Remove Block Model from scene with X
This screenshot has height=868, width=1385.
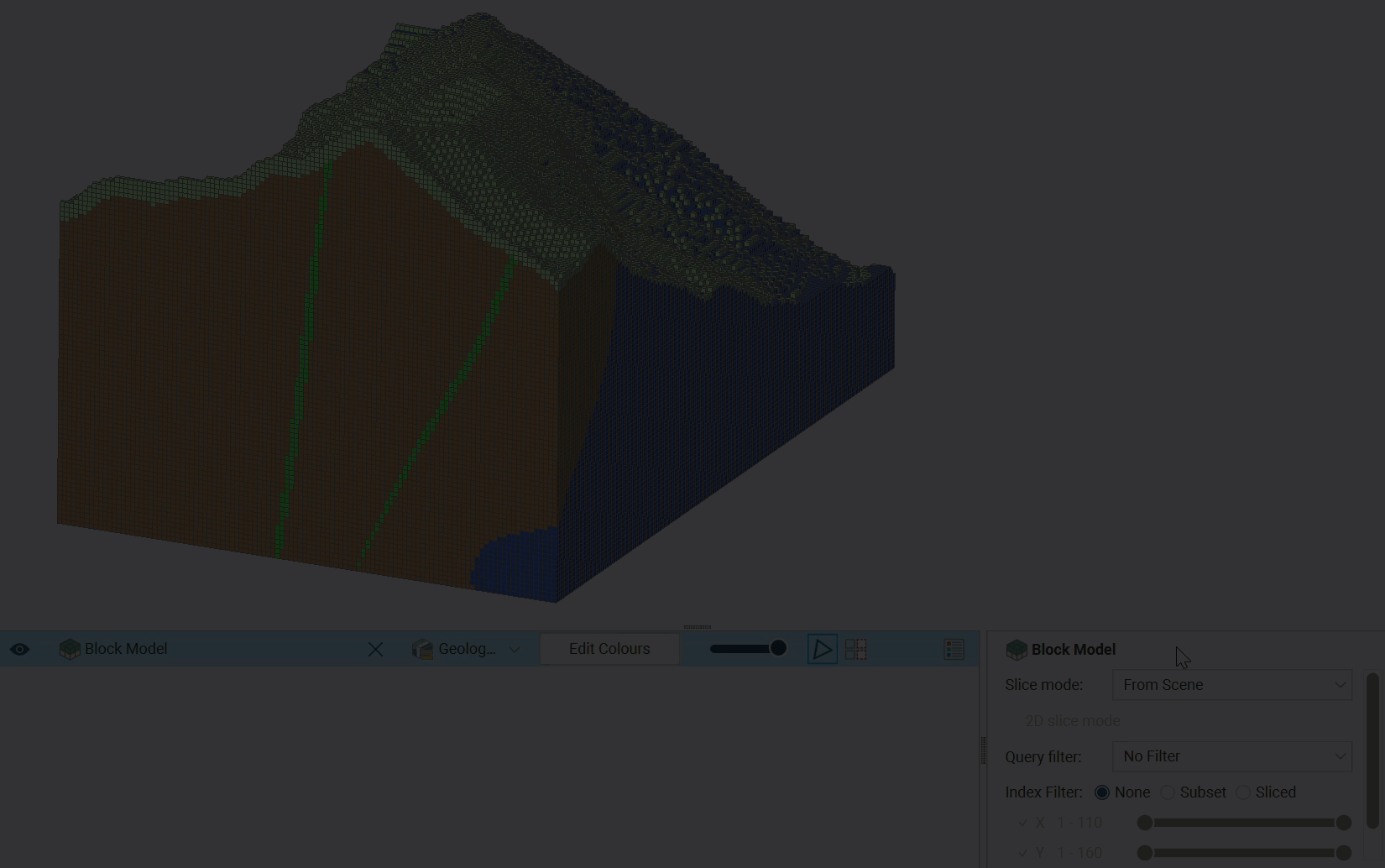pos(375,649)
